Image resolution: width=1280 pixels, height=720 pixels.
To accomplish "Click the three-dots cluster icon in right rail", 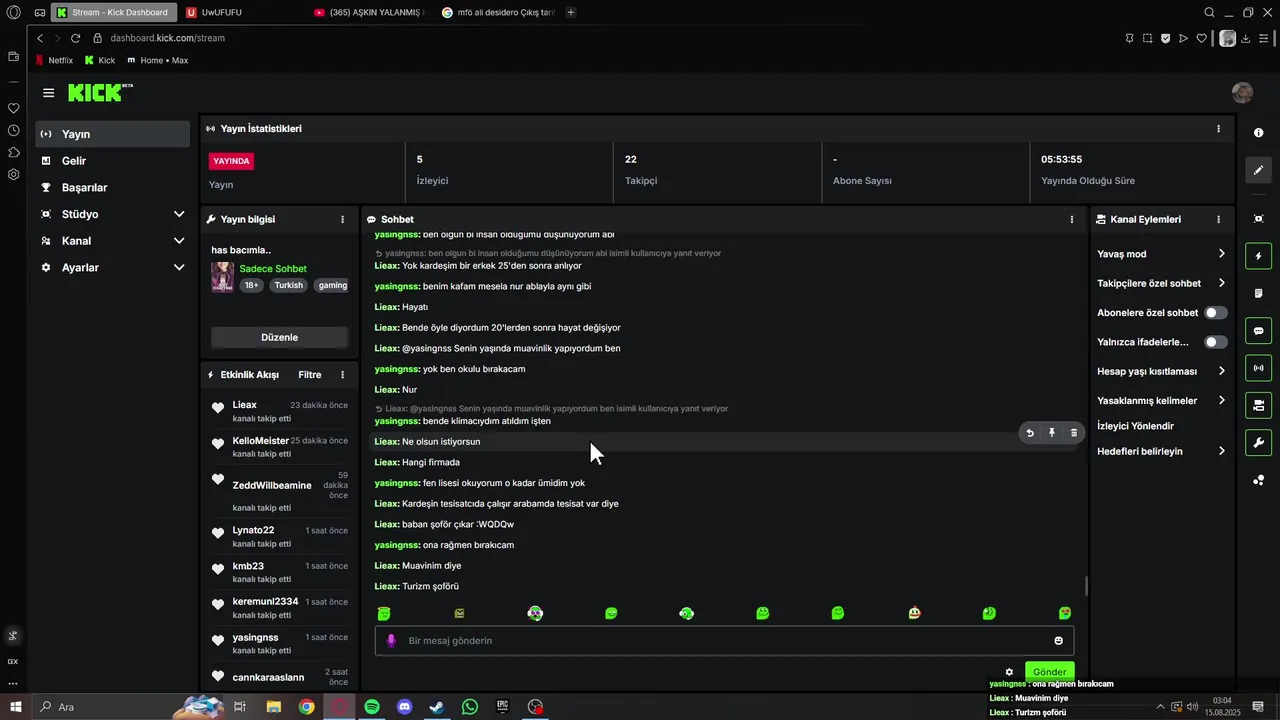I will click(x=1258, y=480).
